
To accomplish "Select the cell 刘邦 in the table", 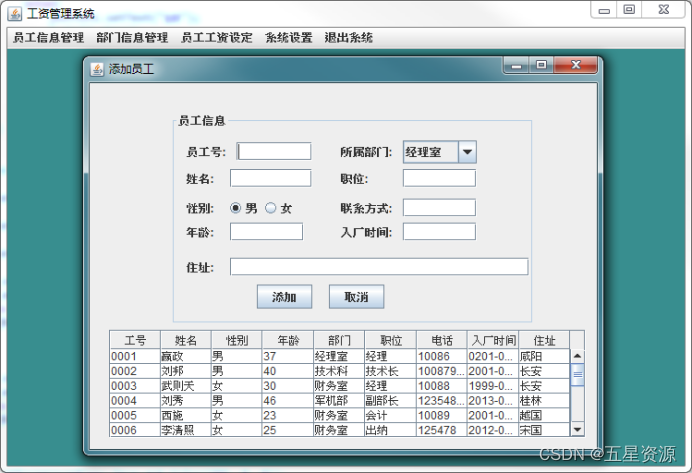I will click(186, 371).
